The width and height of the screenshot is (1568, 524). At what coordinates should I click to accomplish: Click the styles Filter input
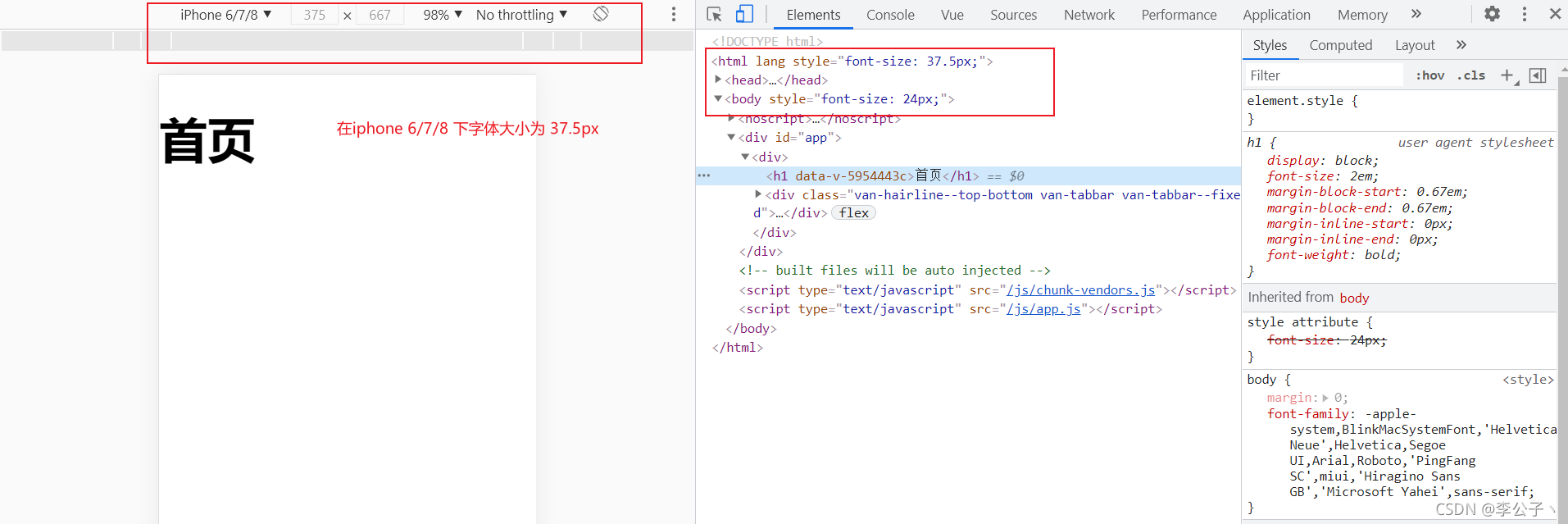coord(1323,75)
